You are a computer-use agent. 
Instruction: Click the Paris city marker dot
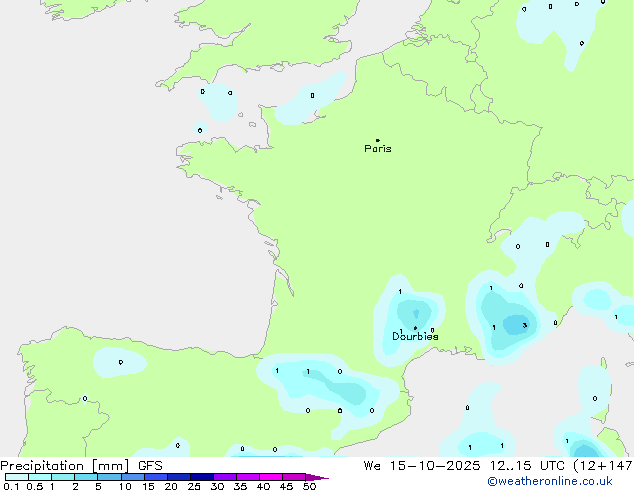point(378,140)
